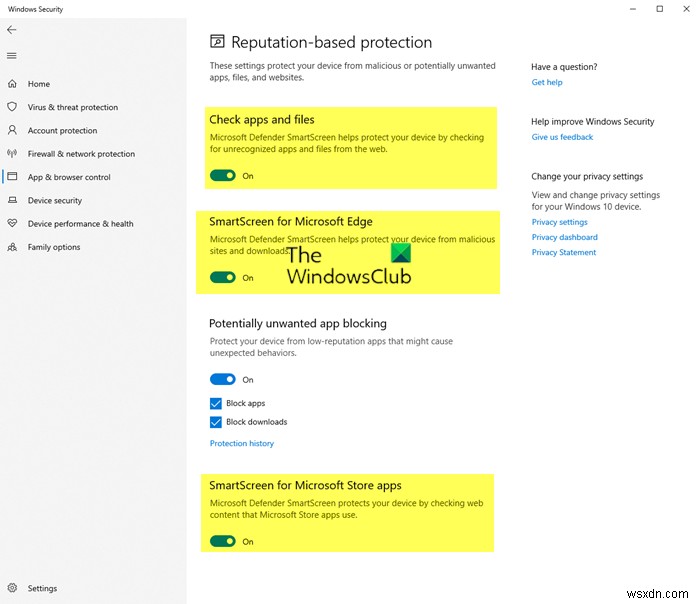Click the Get help link

coord(547,82)
